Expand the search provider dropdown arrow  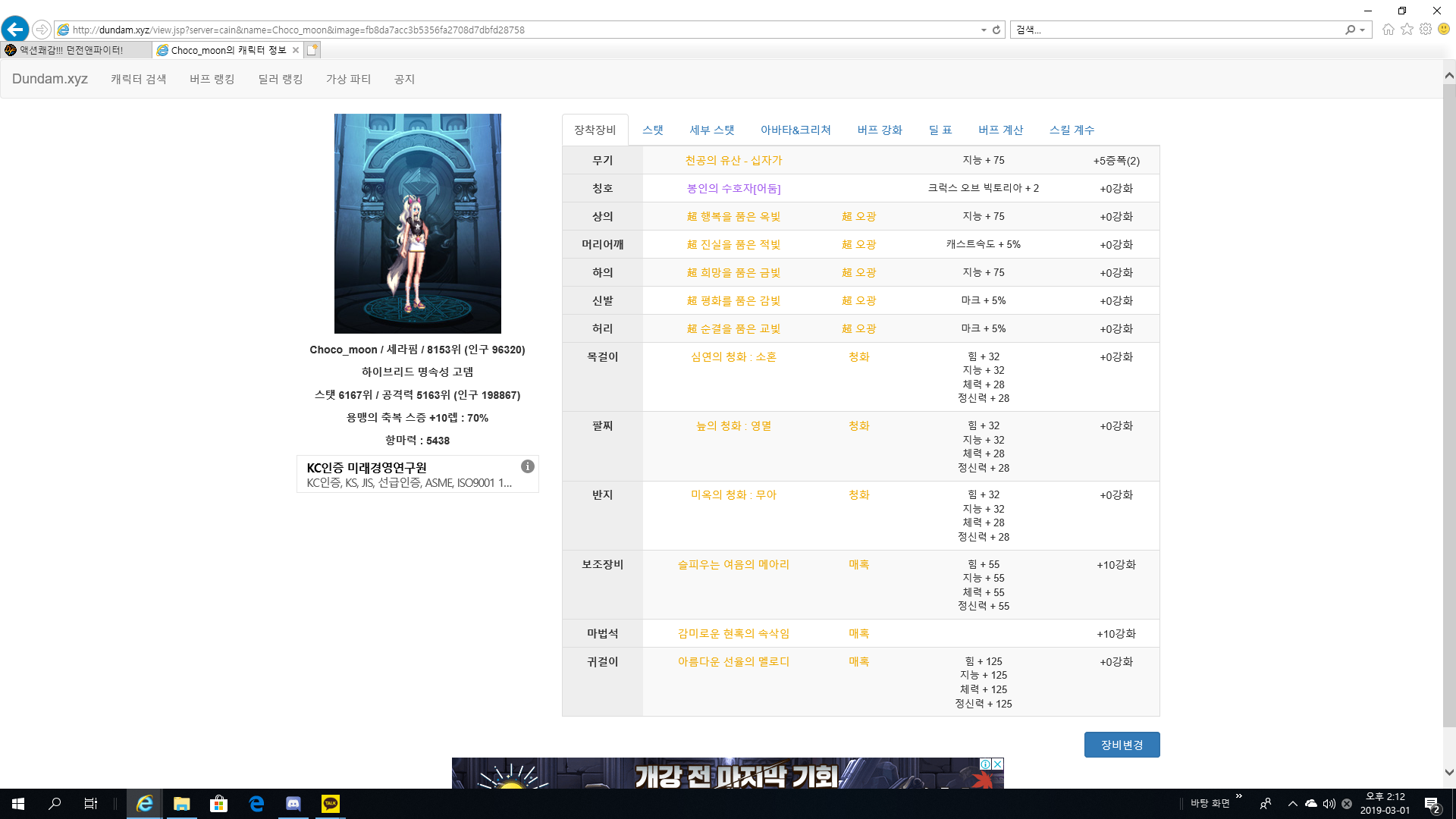pyautogui.click(x=1363, y=30)
